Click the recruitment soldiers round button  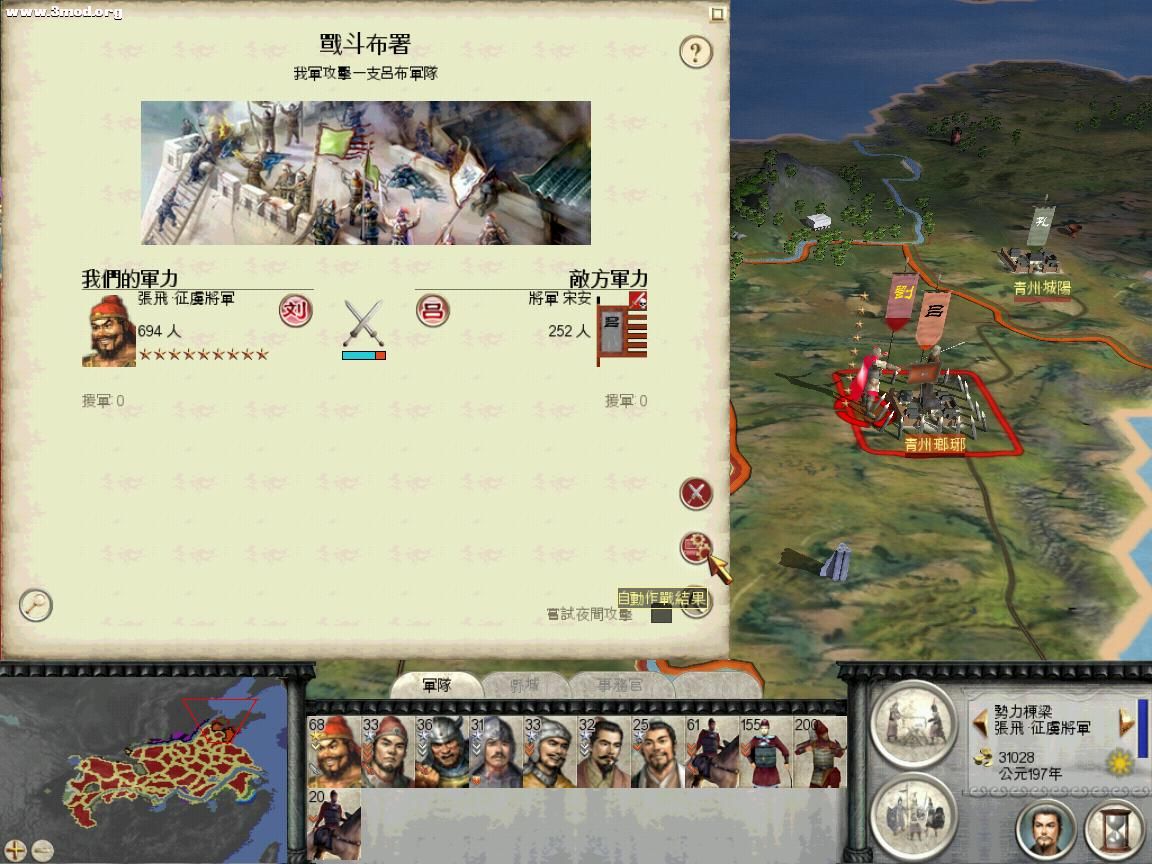pos(914,816)
